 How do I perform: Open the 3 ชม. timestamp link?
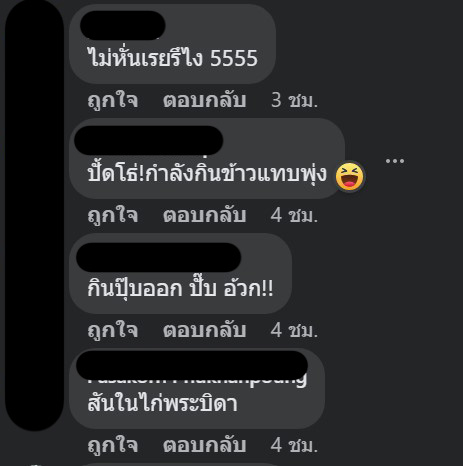coord(294,100)
